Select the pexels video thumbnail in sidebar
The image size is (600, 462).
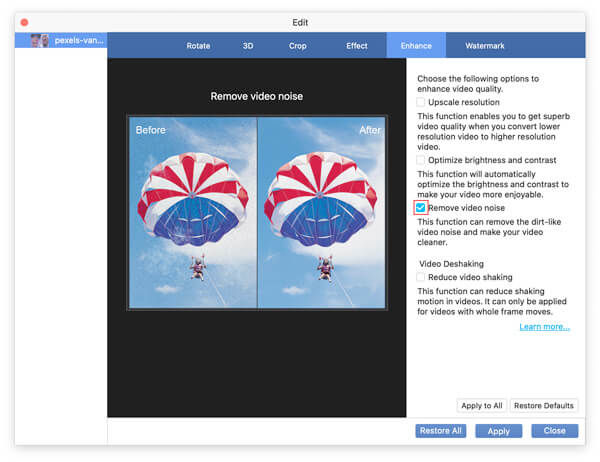[40, 41]
